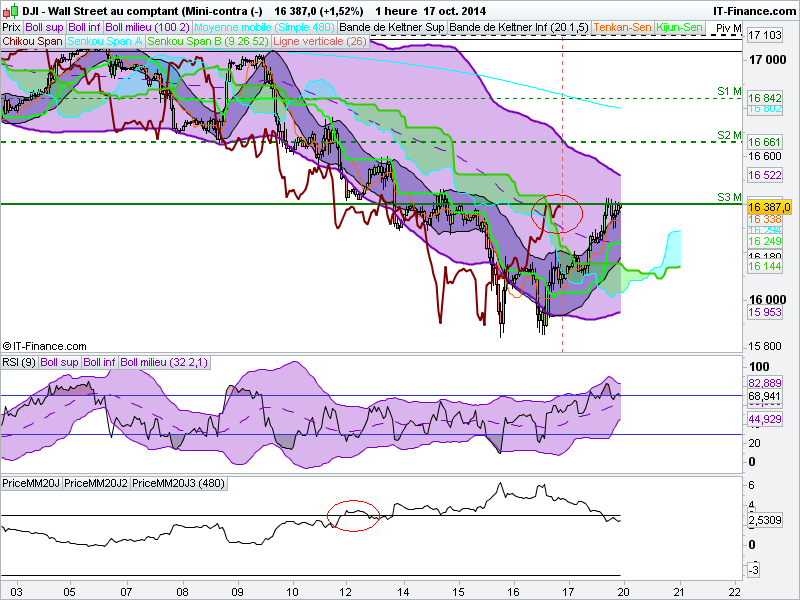This screenshot has width=800, height=600.
Task: Open the RSI (9) indicator label
Action: coord(19,362)
